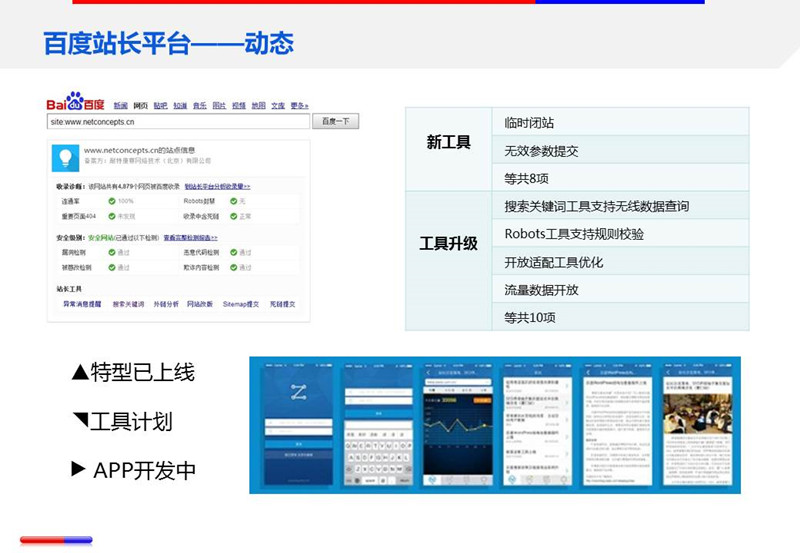Image resolution: width=800 pixels, height=553 pixels.
Task: Click play triangle bullet before APP开发中
Action: [x=78, y=468]
